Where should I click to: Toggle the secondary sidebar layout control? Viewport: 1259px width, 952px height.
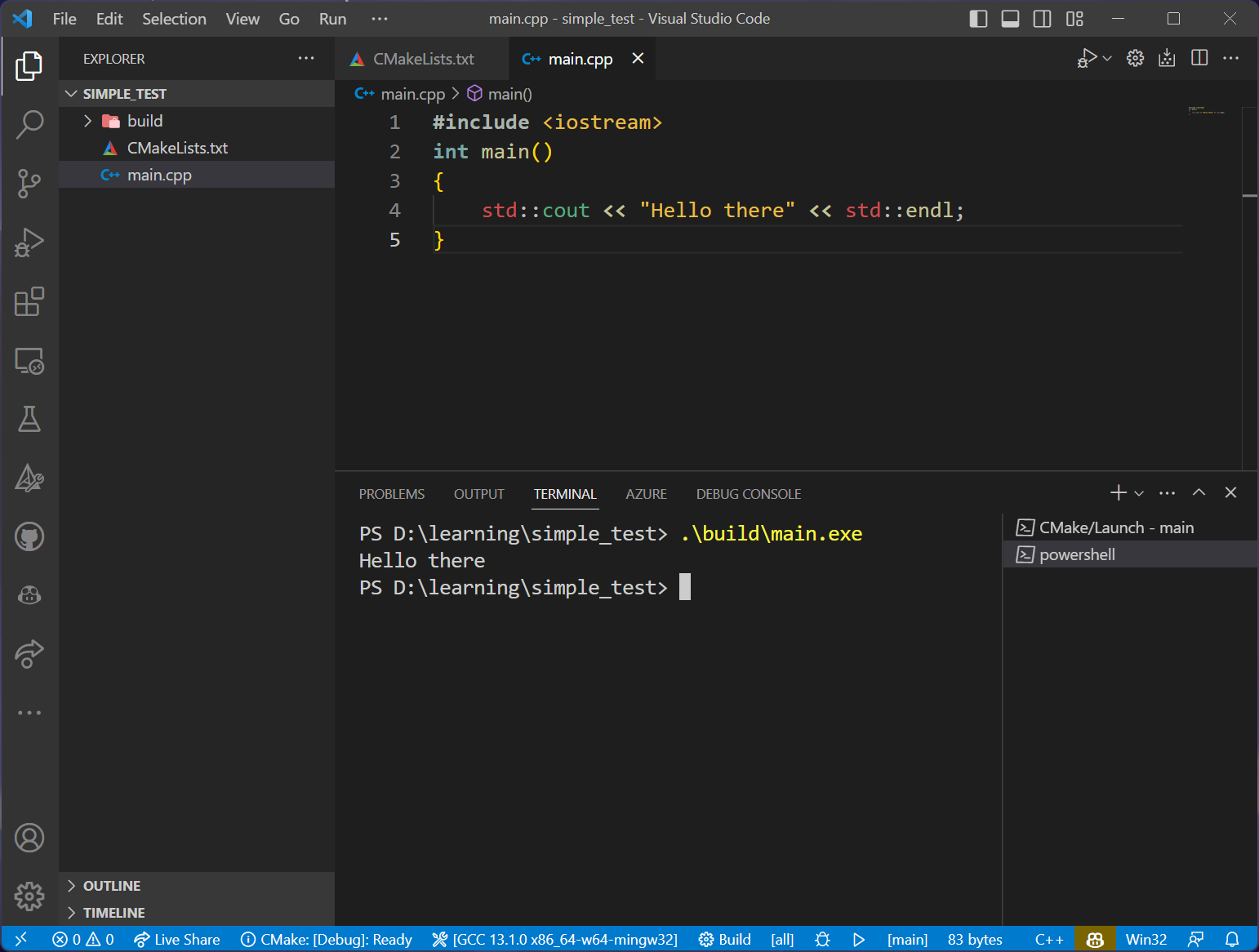(1042, 18)
